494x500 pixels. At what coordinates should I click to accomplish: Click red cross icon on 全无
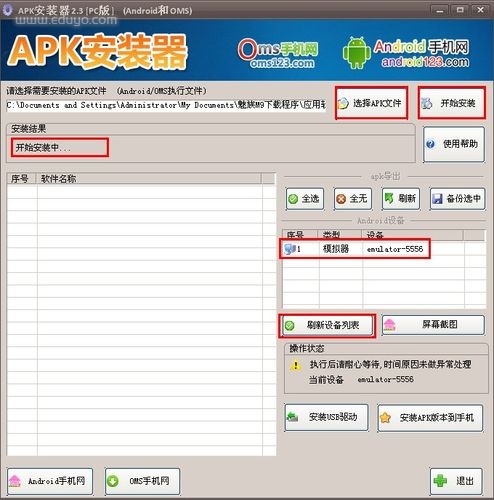341,199
